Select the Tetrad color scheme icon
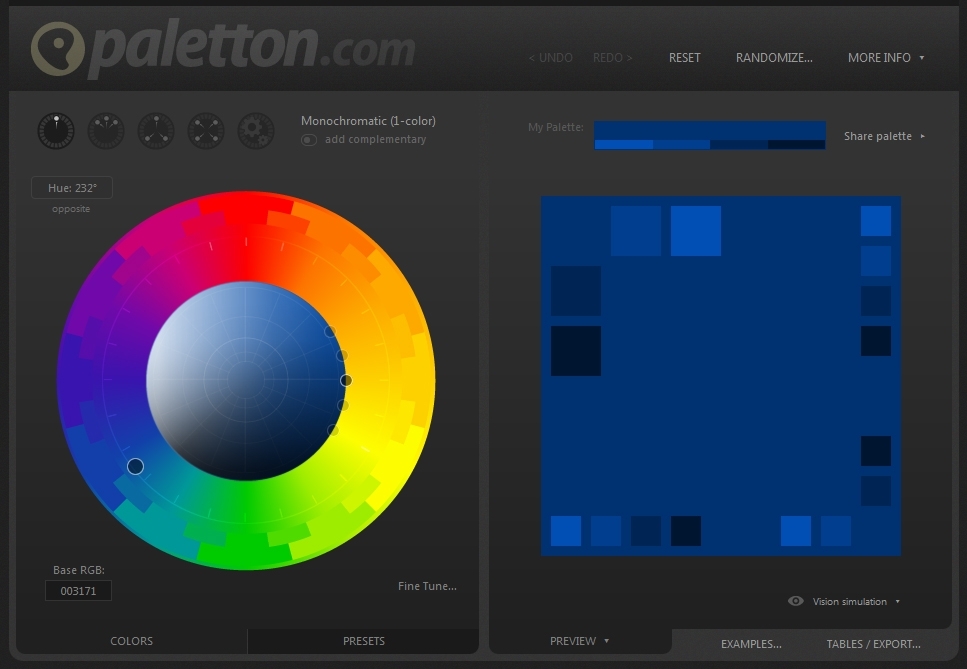 pos(206,130)
